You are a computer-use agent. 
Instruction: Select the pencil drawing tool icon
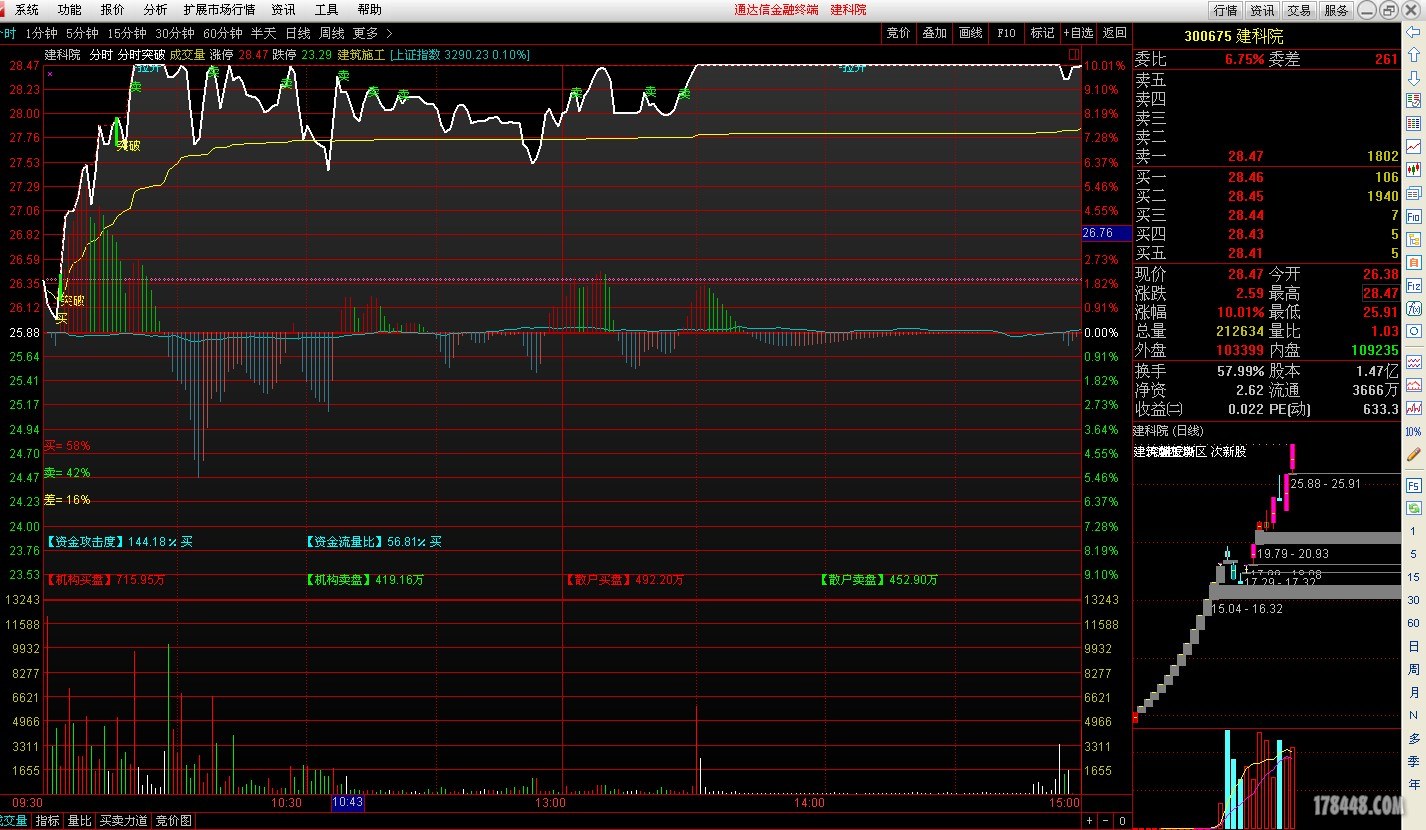pyautogui.click(x=1414, y=454)
